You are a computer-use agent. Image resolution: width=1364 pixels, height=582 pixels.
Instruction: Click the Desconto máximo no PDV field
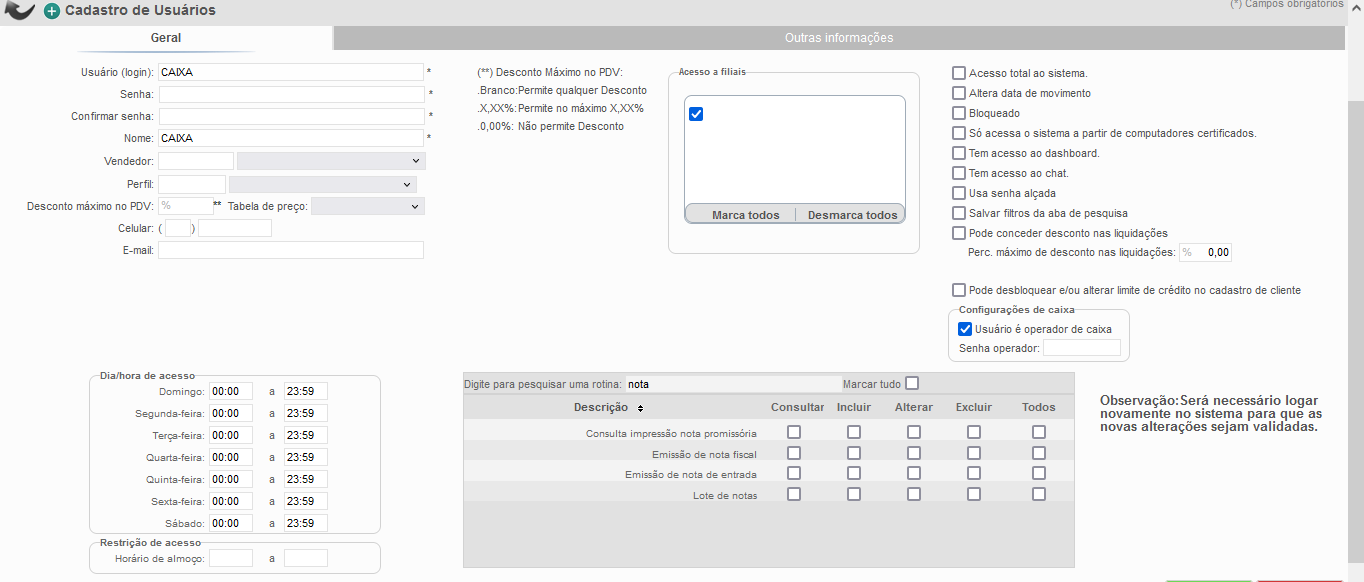click(185, 206)
